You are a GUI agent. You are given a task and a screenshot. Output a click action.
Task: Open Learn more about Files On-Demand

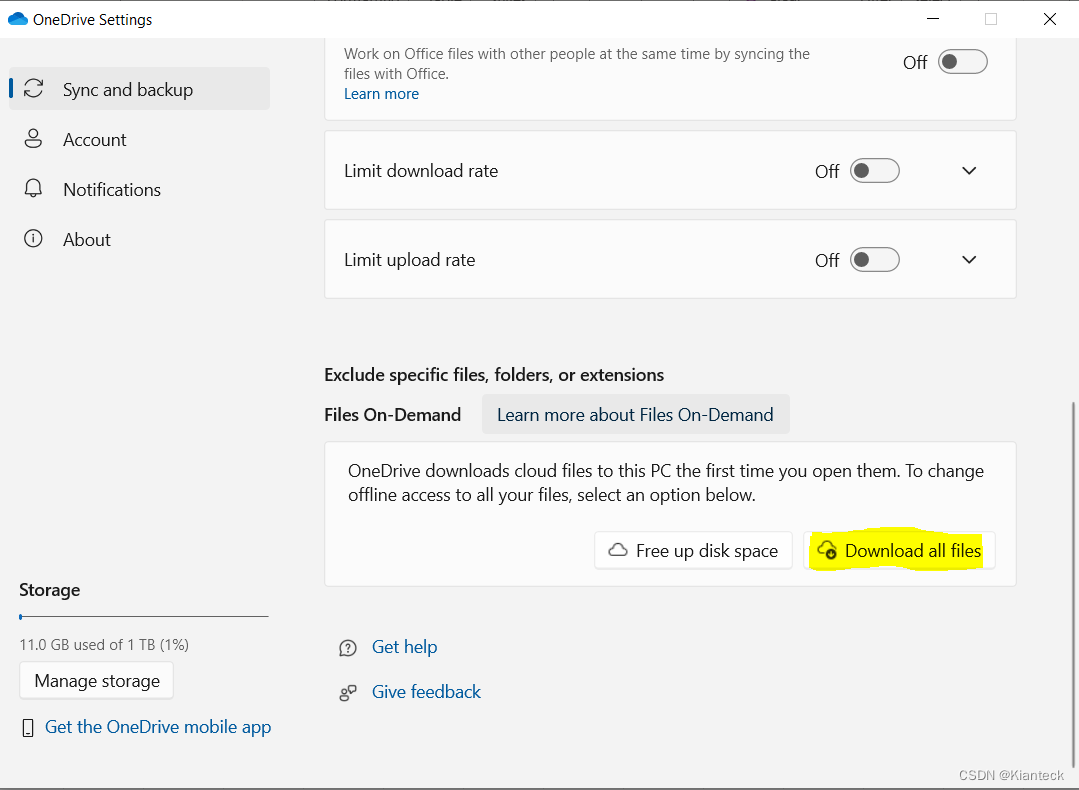[x=635, y=413]
